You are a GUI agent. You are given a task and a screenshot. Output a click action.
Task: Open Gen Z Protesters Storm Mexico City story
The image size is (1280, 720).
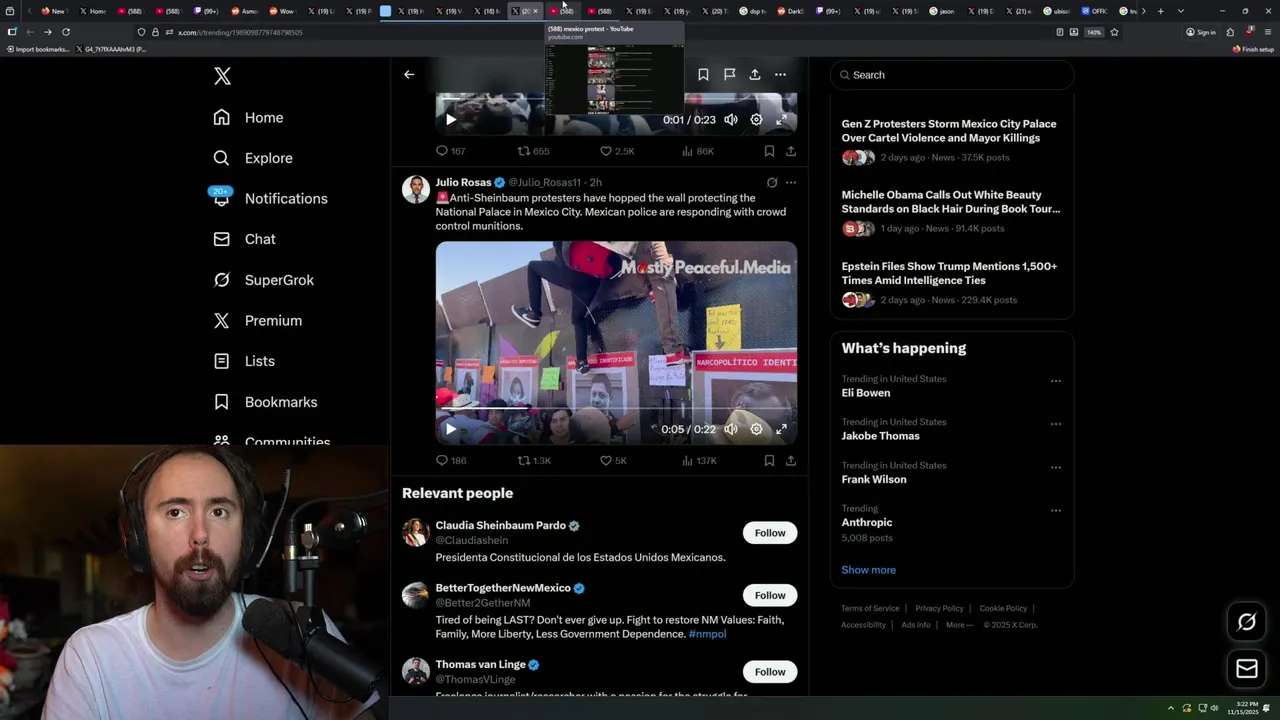[x=951, y=140]
